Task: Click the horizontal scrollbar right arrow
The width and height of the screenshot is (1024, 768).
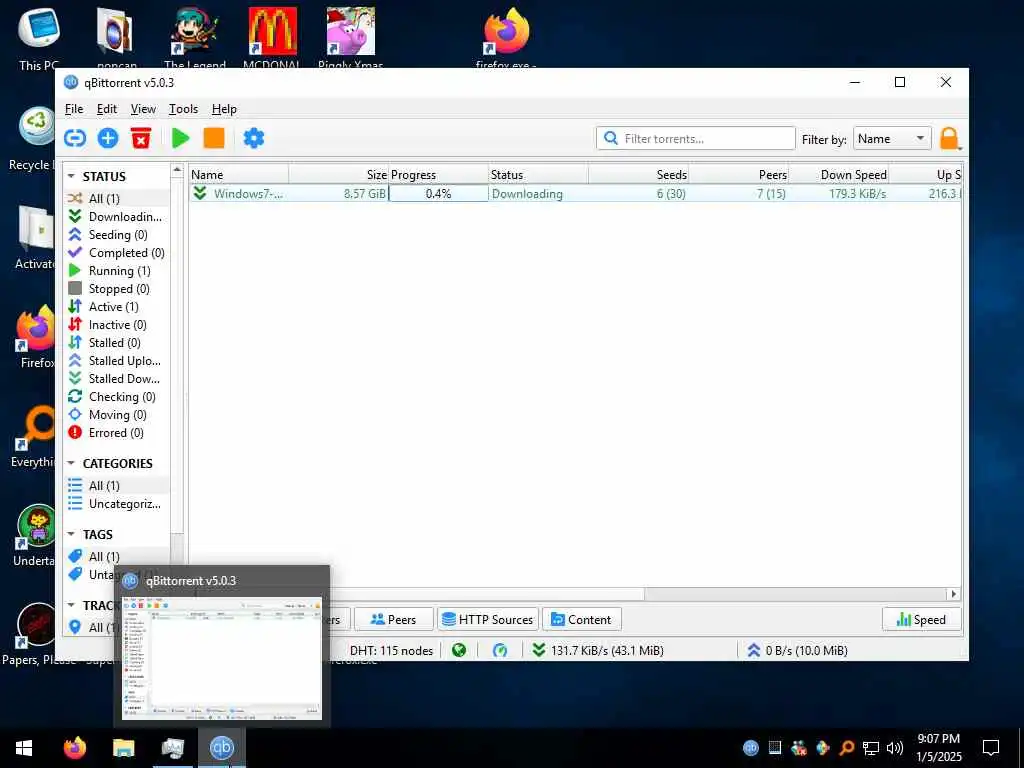Action: click(x=953, y=594)
